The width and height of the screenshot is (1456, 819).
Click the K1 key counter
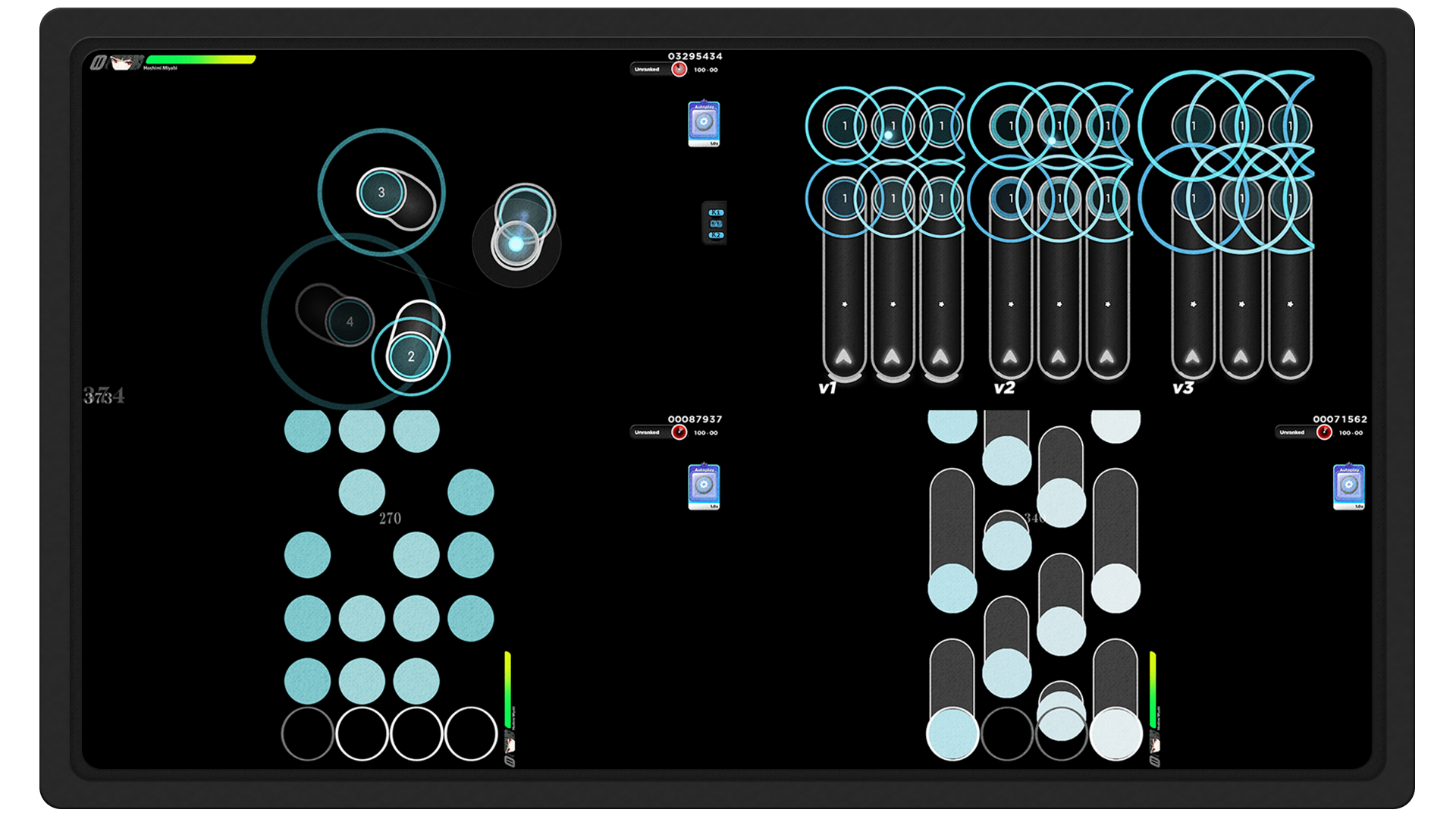click(716, 212)
